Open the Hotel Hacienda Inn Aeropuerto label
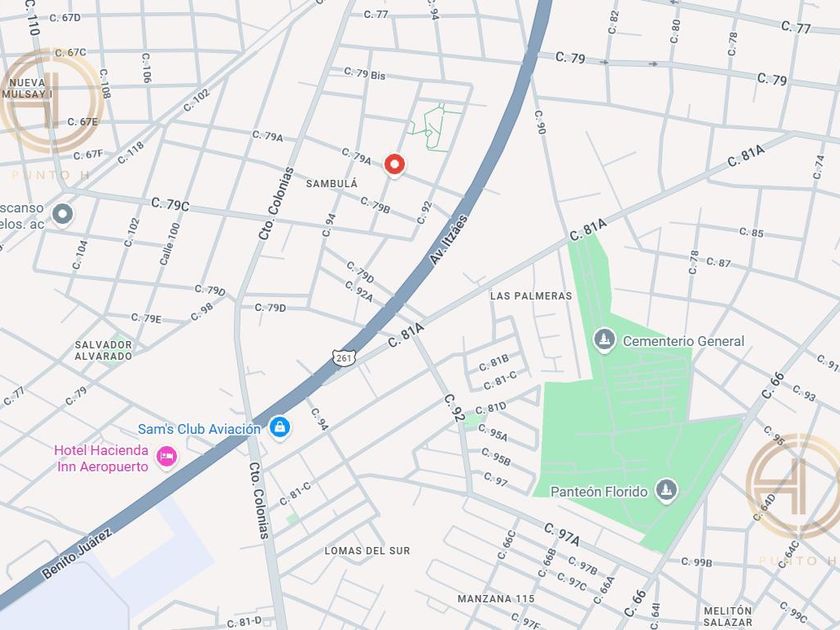The height and width of the screenshot is (630, 840). pos(102,459)
